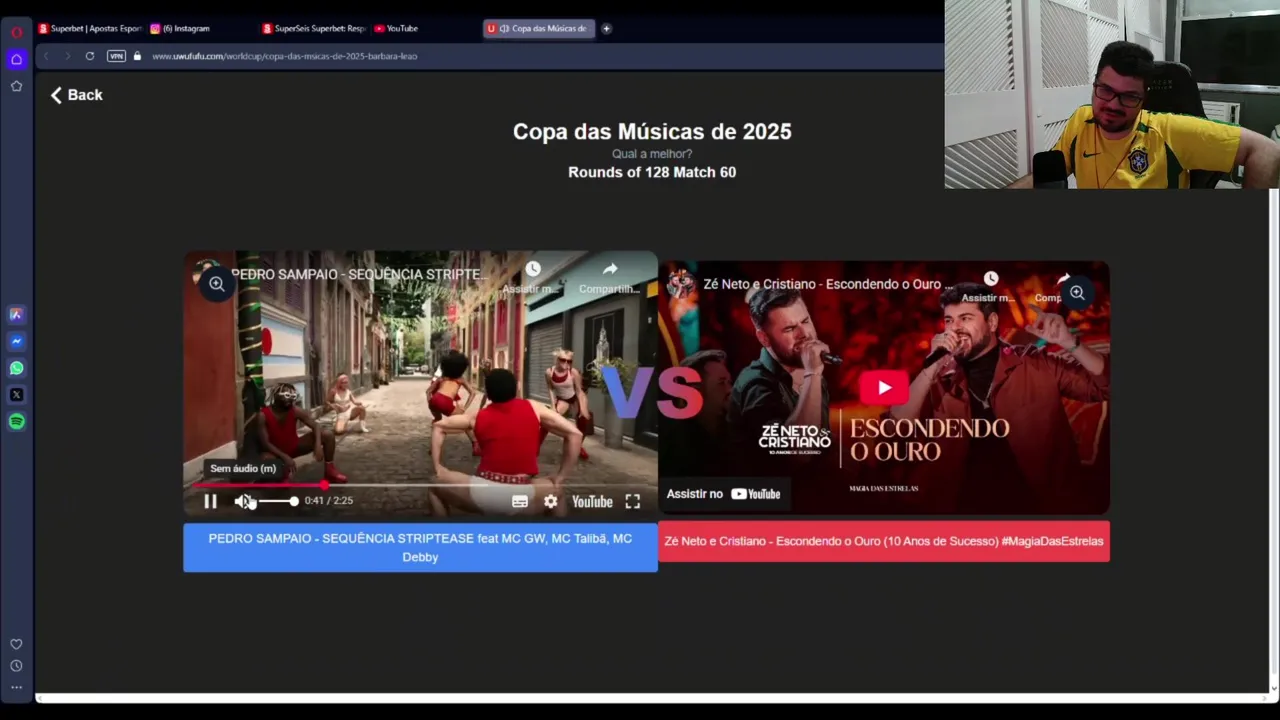Viewport: 1280px width, 720px height.
Task: Click YouTube logo in left player
Action: (x=592, y=501)
